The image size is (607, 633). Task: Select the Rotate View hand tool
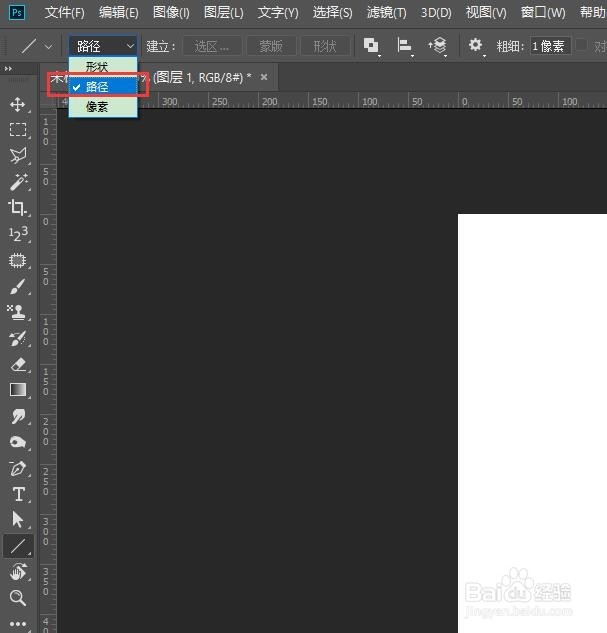point(18,572)
